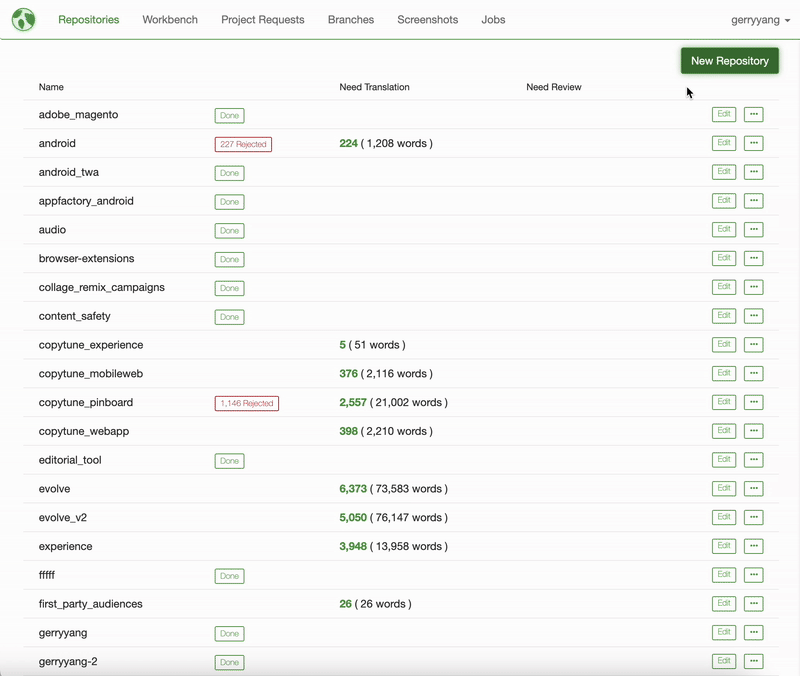Viewport: 800px width, 676px height.
Task: Click the Done badge for adobe_magento
Action: click(229, 115)
